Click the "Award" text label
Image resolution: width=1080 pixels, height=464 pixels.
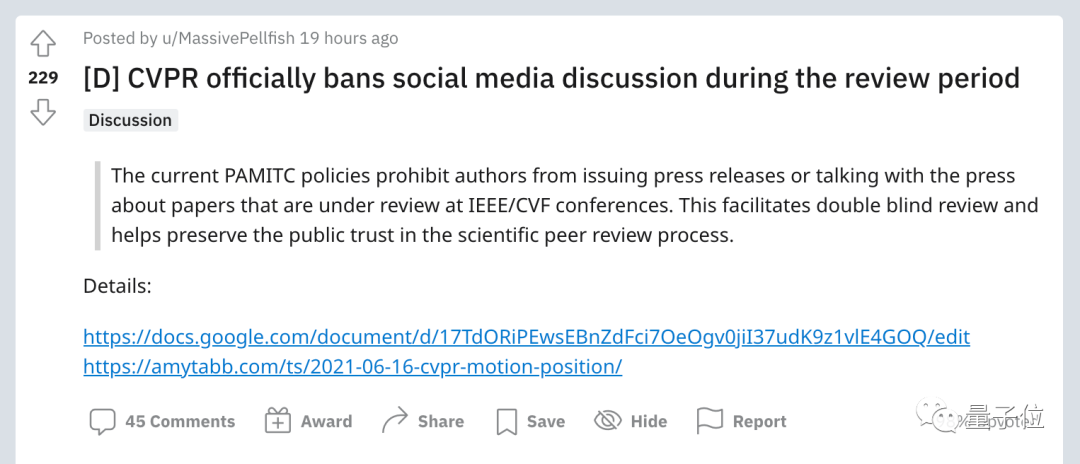[x=326, y=421]
